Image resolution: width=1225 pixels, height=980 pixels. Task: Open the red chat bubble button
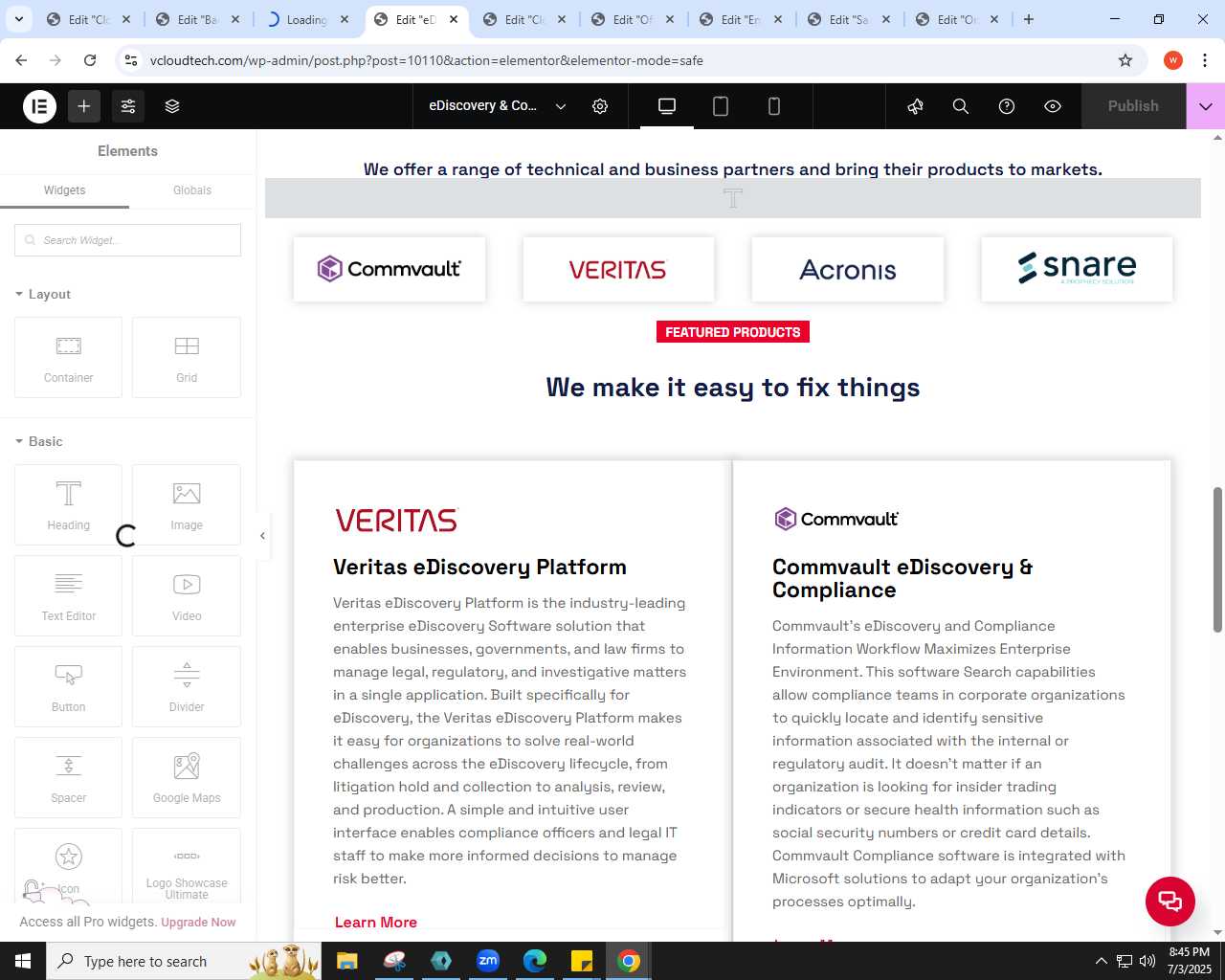[x=1170, y=901]
